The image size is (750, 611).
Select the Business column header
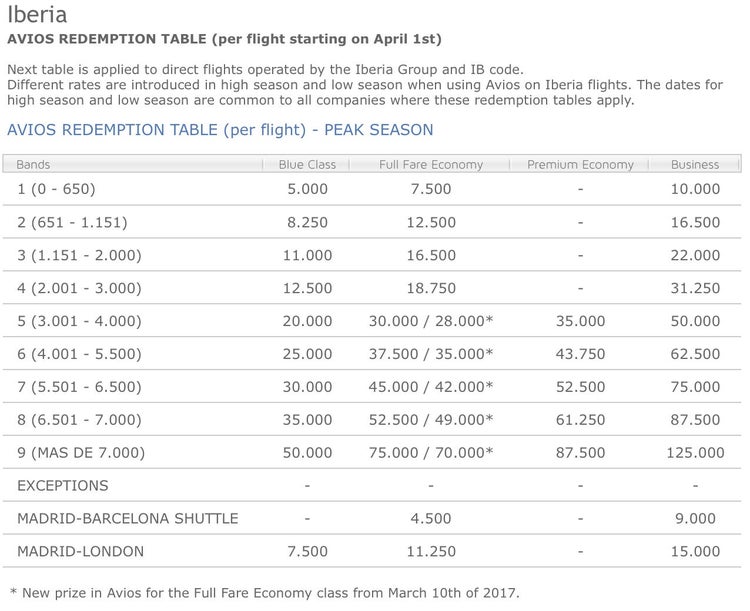coord(695,165)
